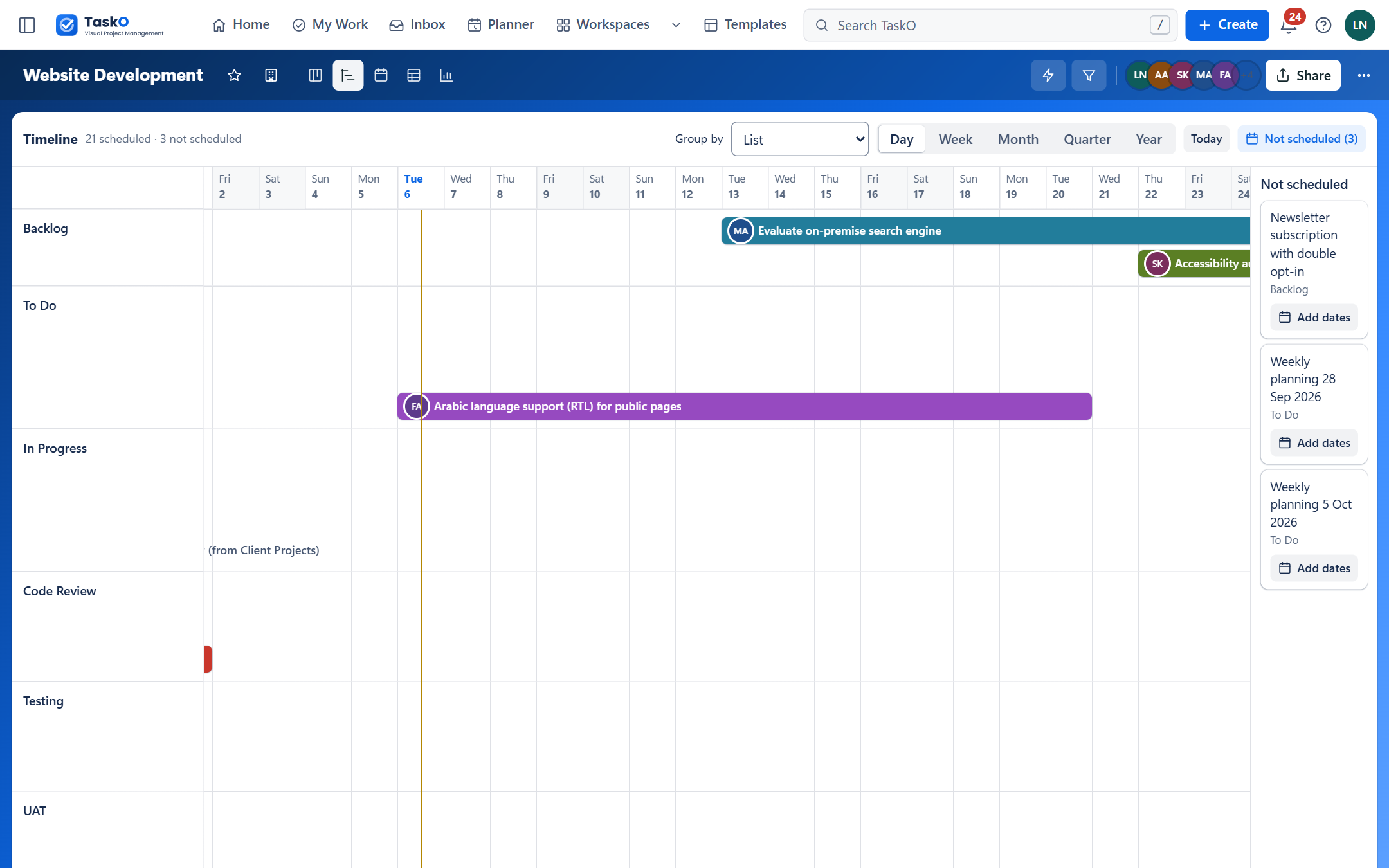Select the Month zoom option
1389x868 pixels.
[1018, 139]
